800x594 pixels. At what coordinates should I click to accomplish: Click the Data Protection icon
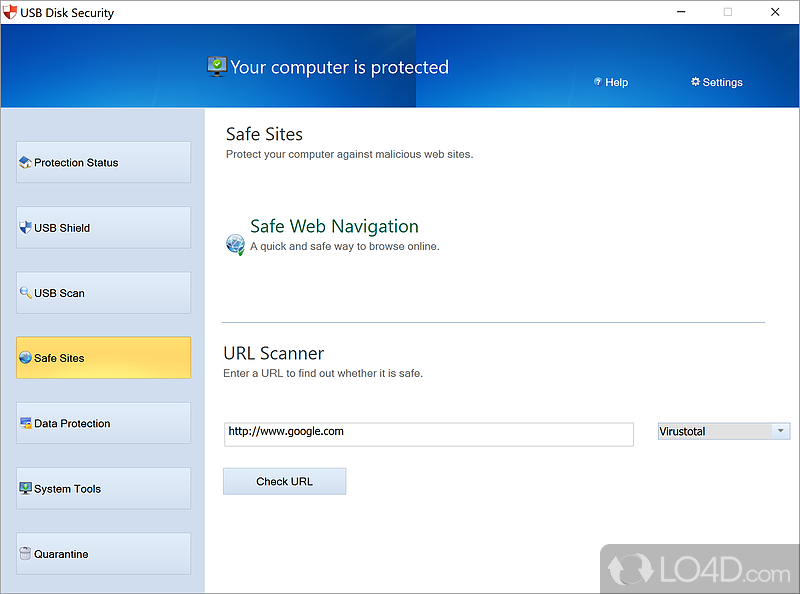pos(25,424)
